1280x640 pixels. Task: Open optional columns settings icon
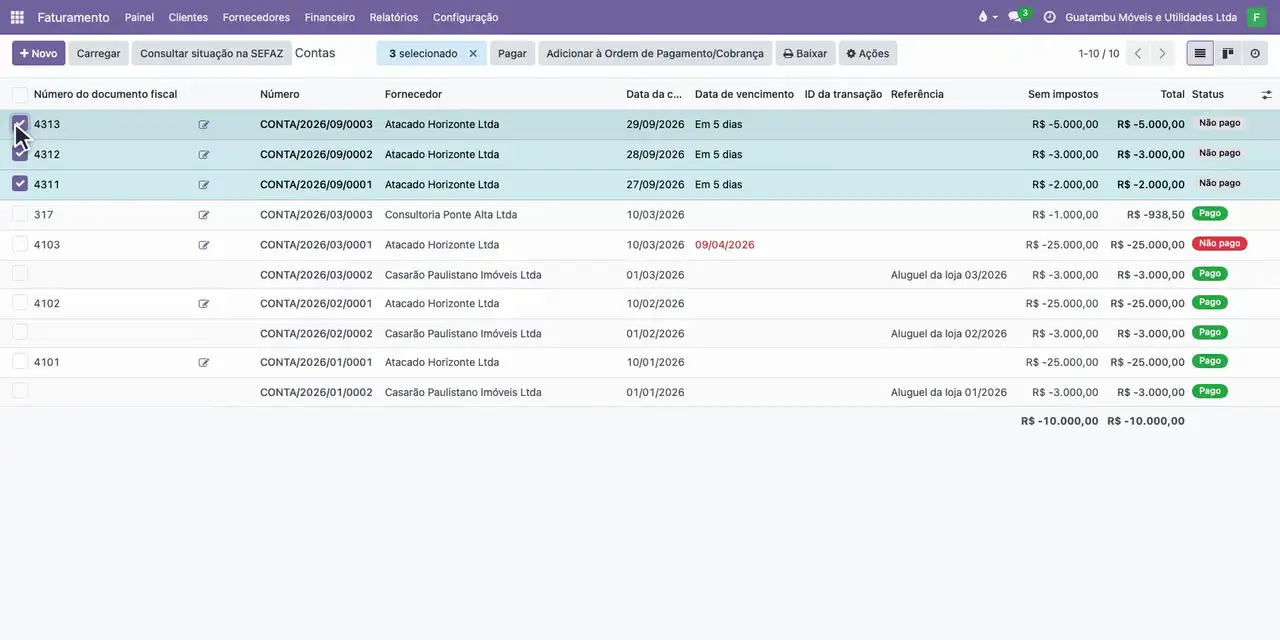(1266, 94)
